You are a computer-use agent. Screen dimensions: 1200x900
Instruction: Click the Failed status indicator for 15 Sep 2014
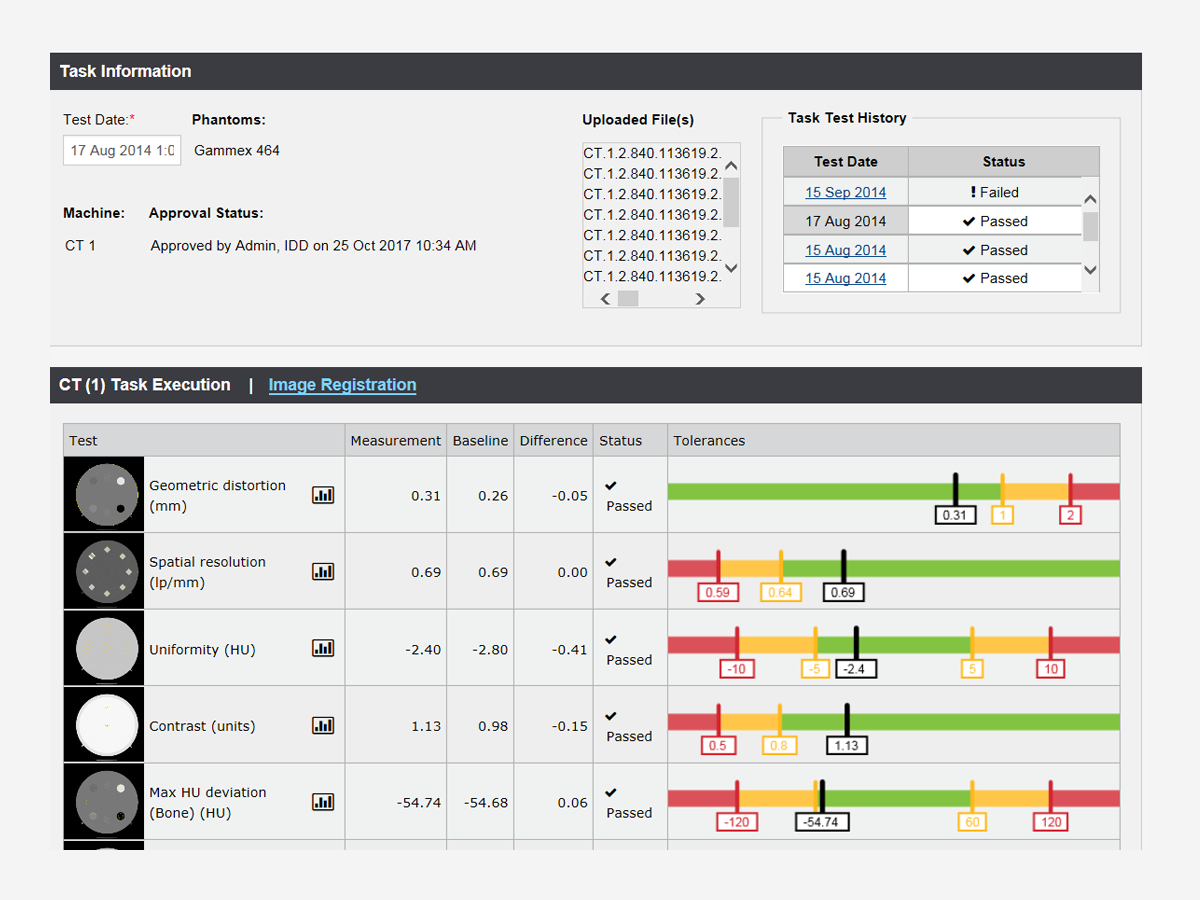point(996,191)
